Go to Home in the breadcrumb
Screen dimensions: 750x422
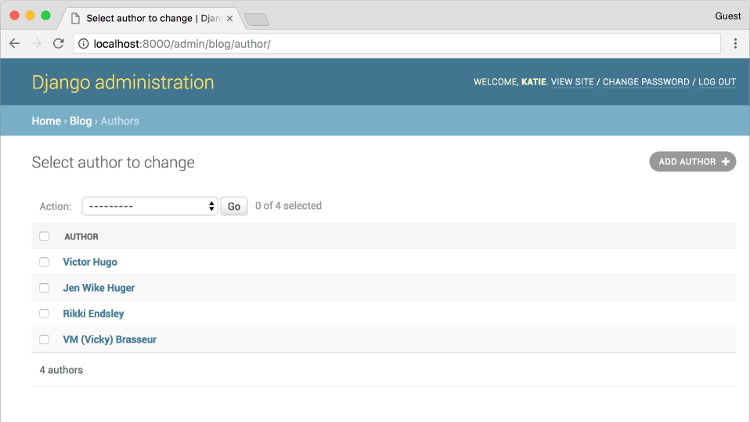pos(46,121)
